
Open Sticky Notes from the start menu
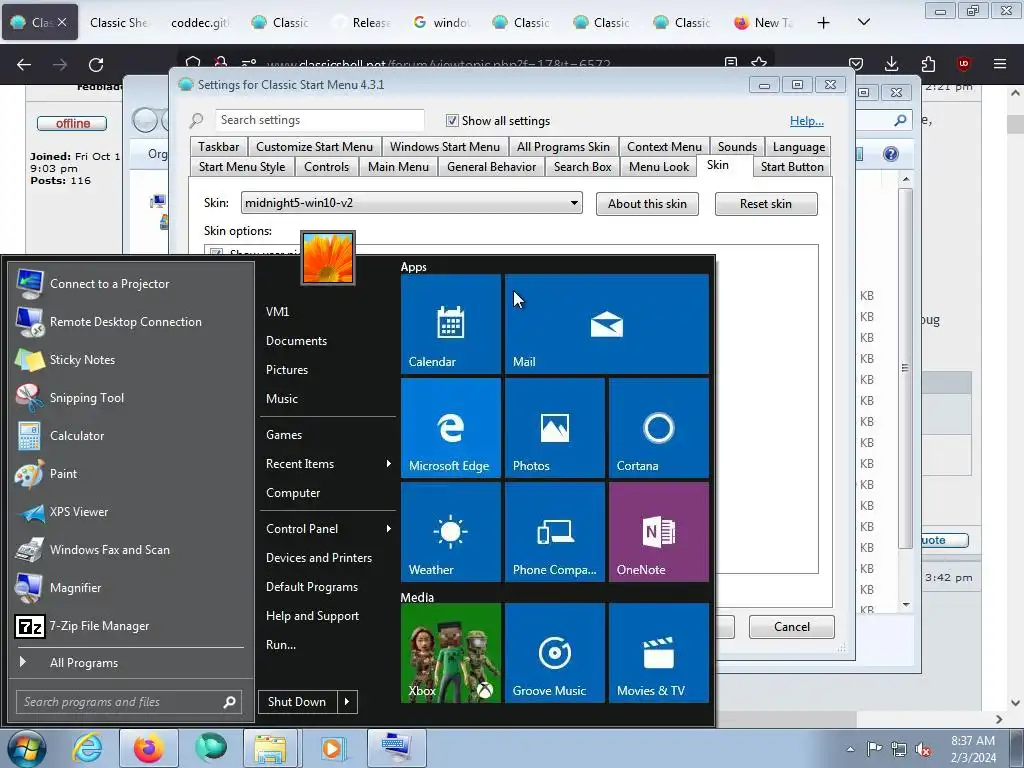129,360
